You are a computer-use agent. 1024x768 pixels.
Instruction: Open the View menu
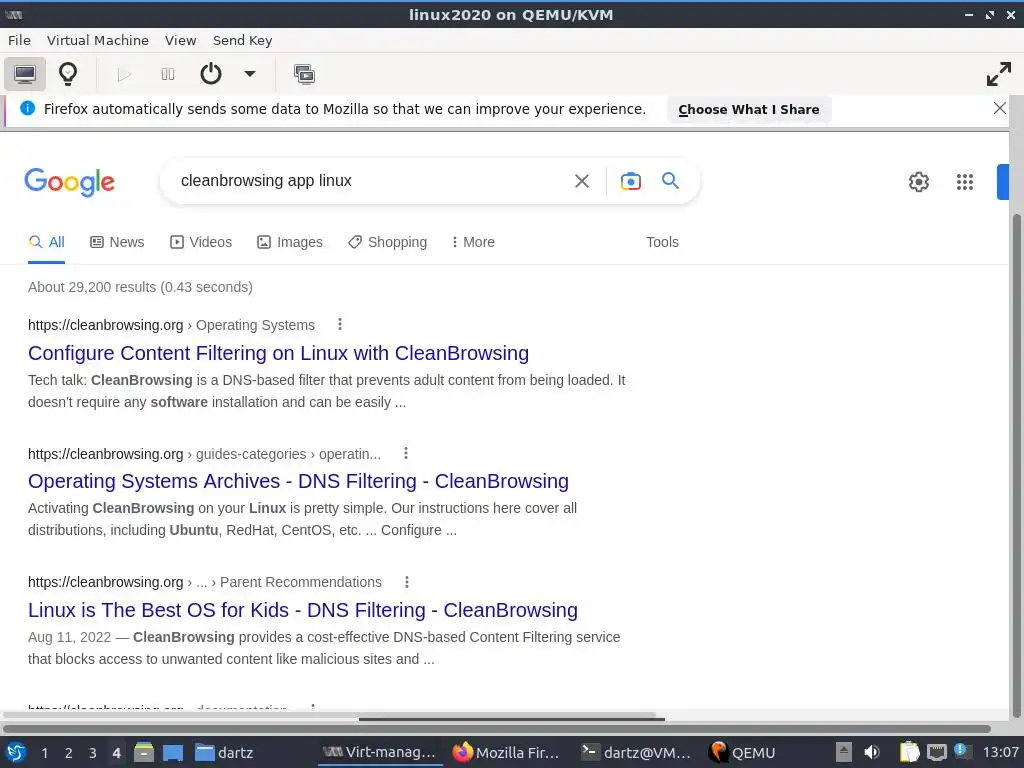180,40
